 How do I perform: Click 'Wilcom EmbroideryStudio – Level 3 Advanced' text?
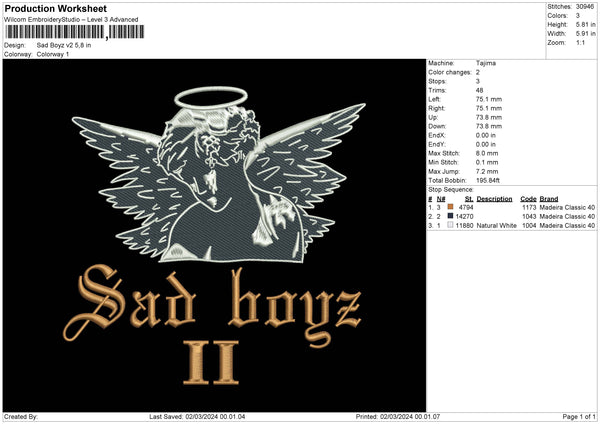pyautogui.click(x=71, y=20)
